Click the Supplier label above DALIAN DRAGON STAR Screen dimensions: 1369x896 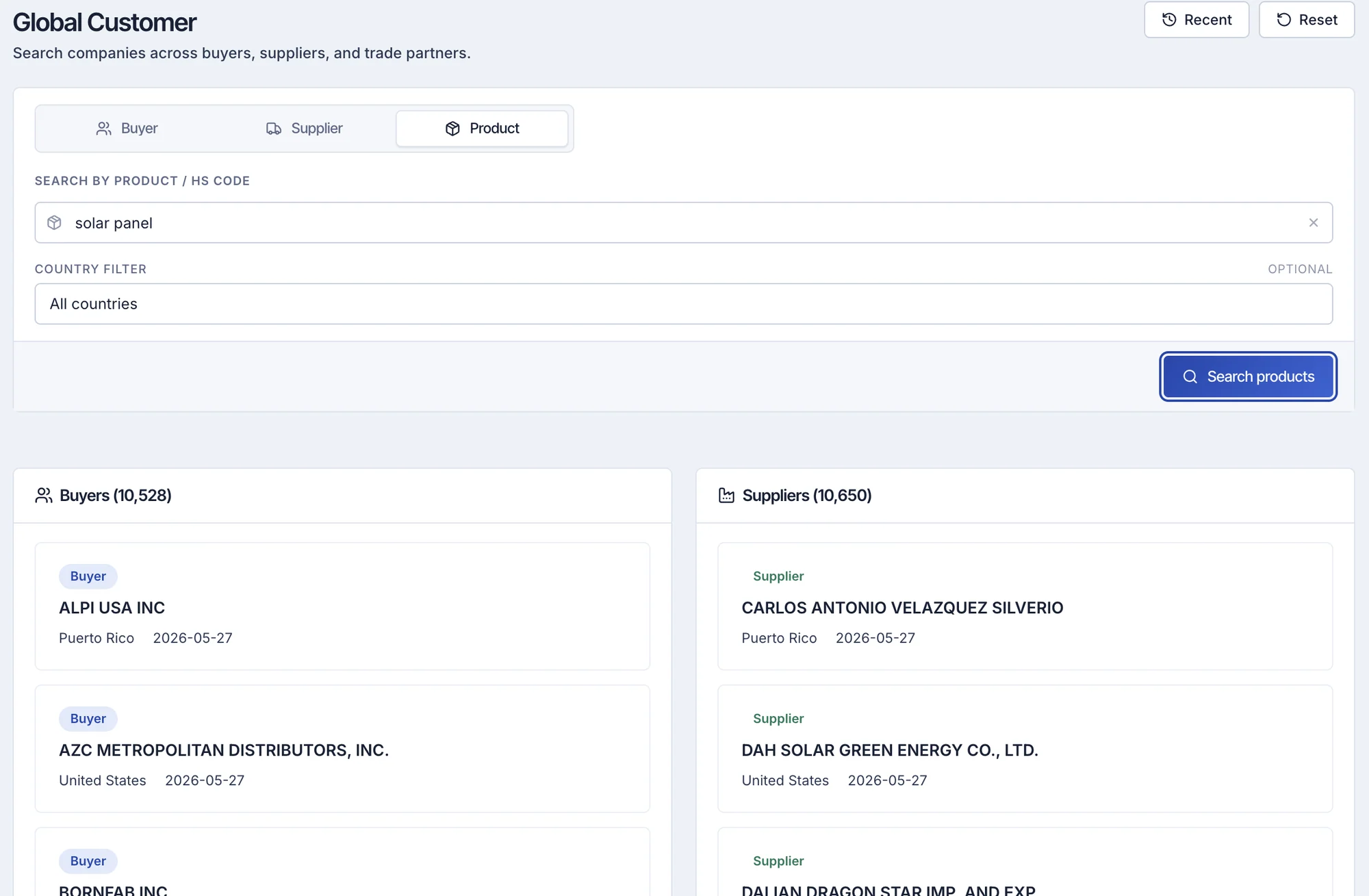click(778, 861)
